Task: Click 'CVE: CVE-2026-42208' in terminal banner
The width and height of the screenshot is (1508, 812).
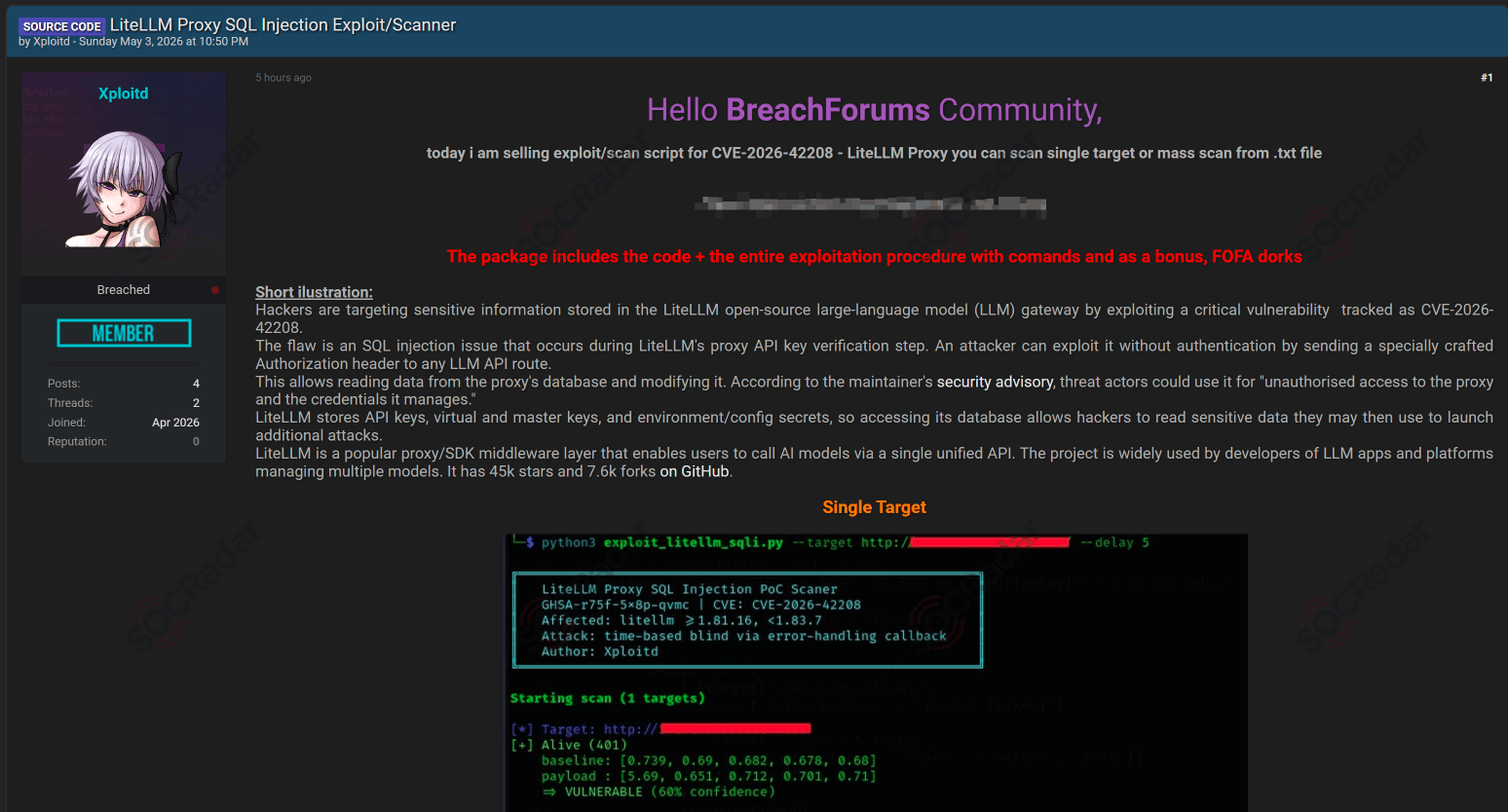Action: pyautogui.click(x=786, y=605)
